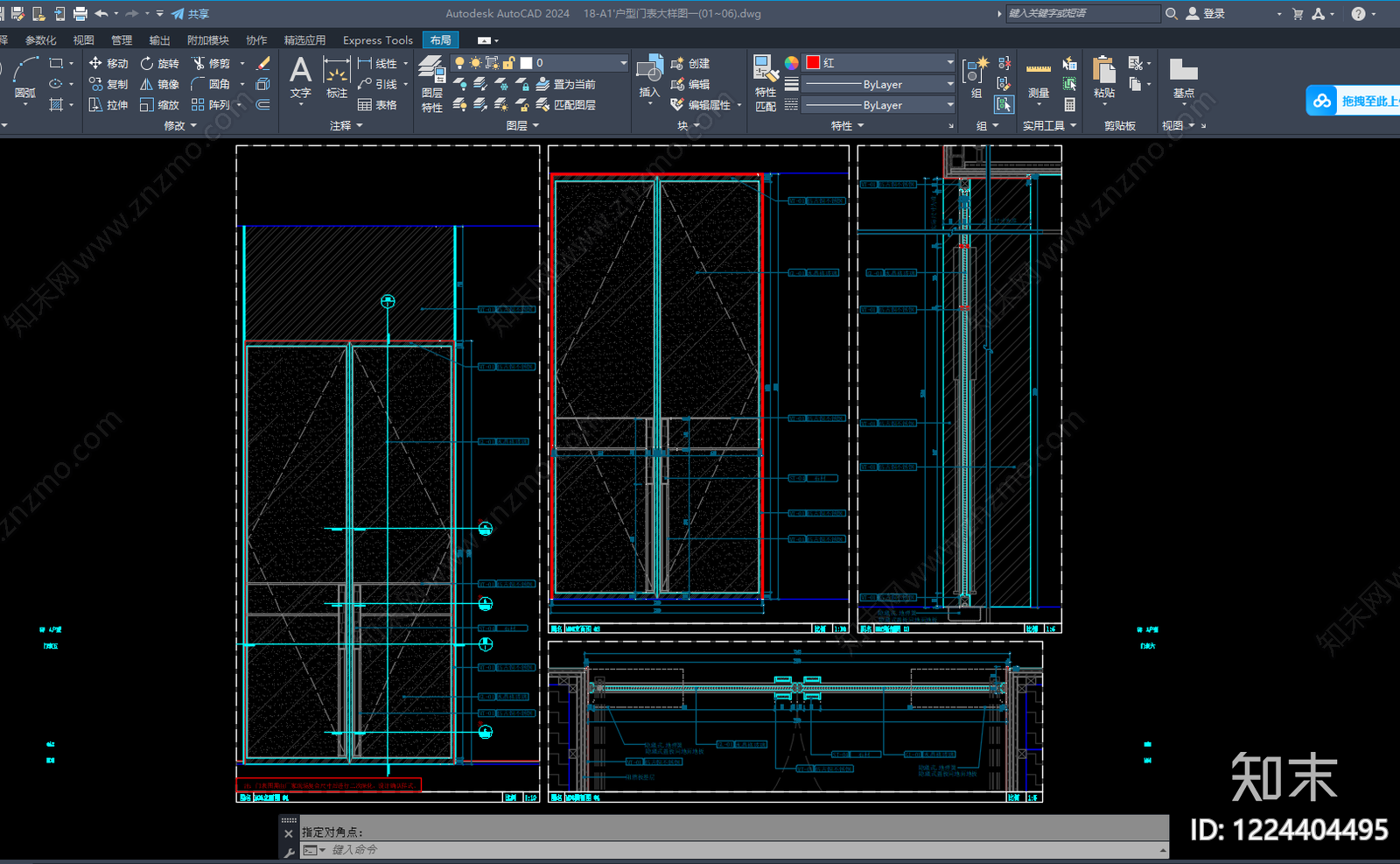The width and height of the screenshot is (1400, 864).
Task: Click the 置为当前 (Make Current) button
Action: pos(565,84)
